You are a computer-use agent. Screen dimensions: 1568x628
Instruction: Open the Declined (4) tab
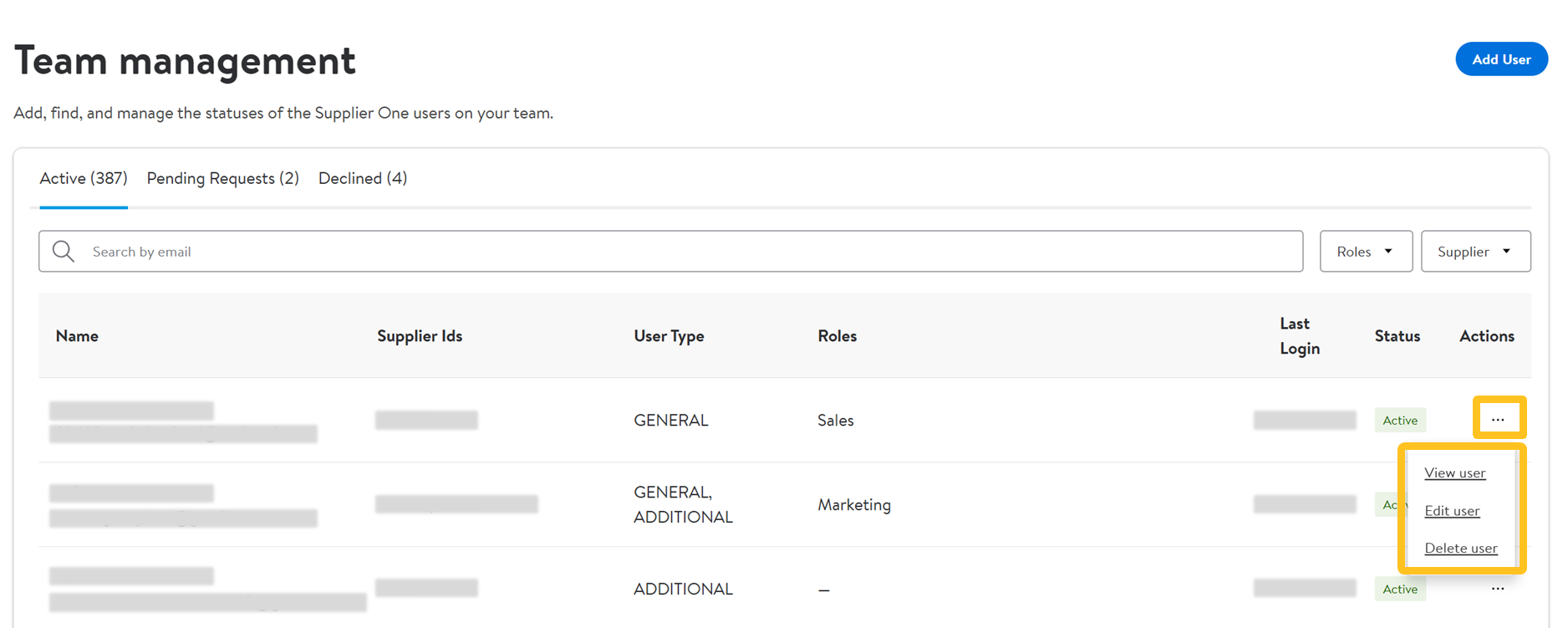point(363,178)
